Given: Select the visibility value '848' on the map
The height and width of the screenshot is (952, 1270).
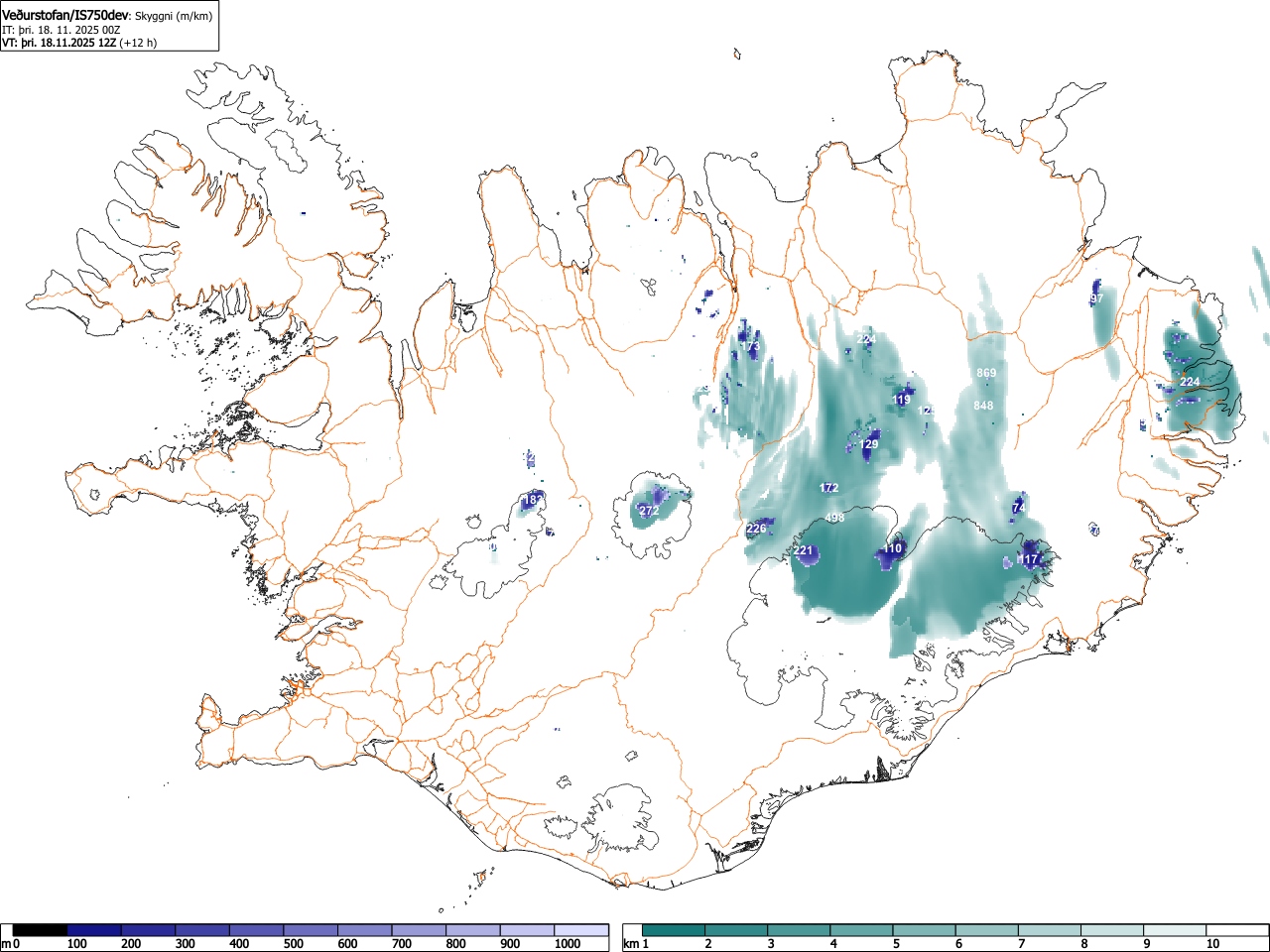Looking at the screenshot, I should coord(983,406).
